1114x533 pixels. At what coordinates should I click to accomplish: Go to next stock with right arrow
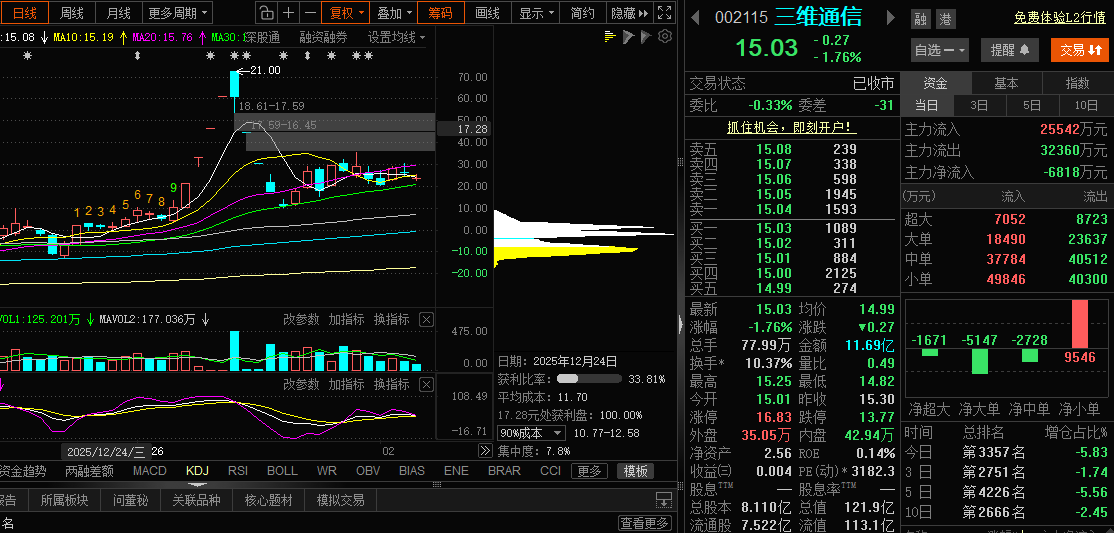click(x=891, y=17)
